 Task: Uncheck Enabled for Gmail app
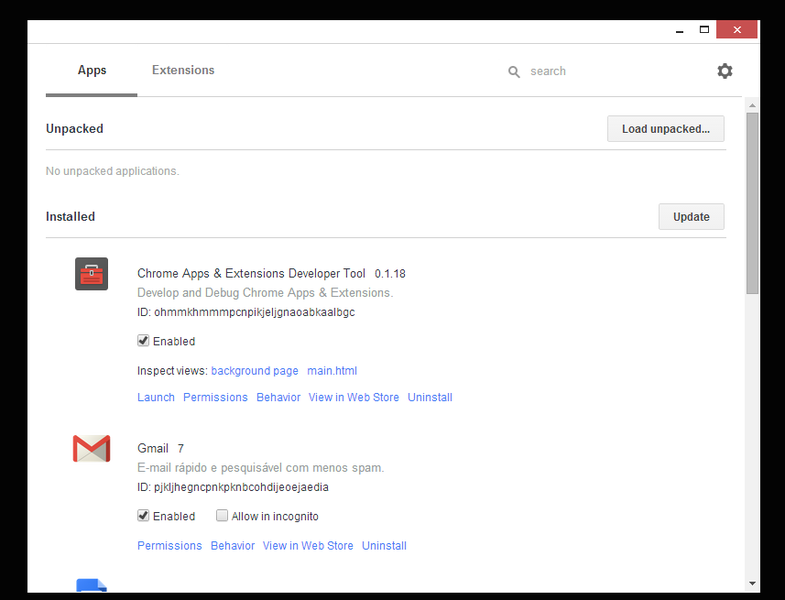(143, 515)
